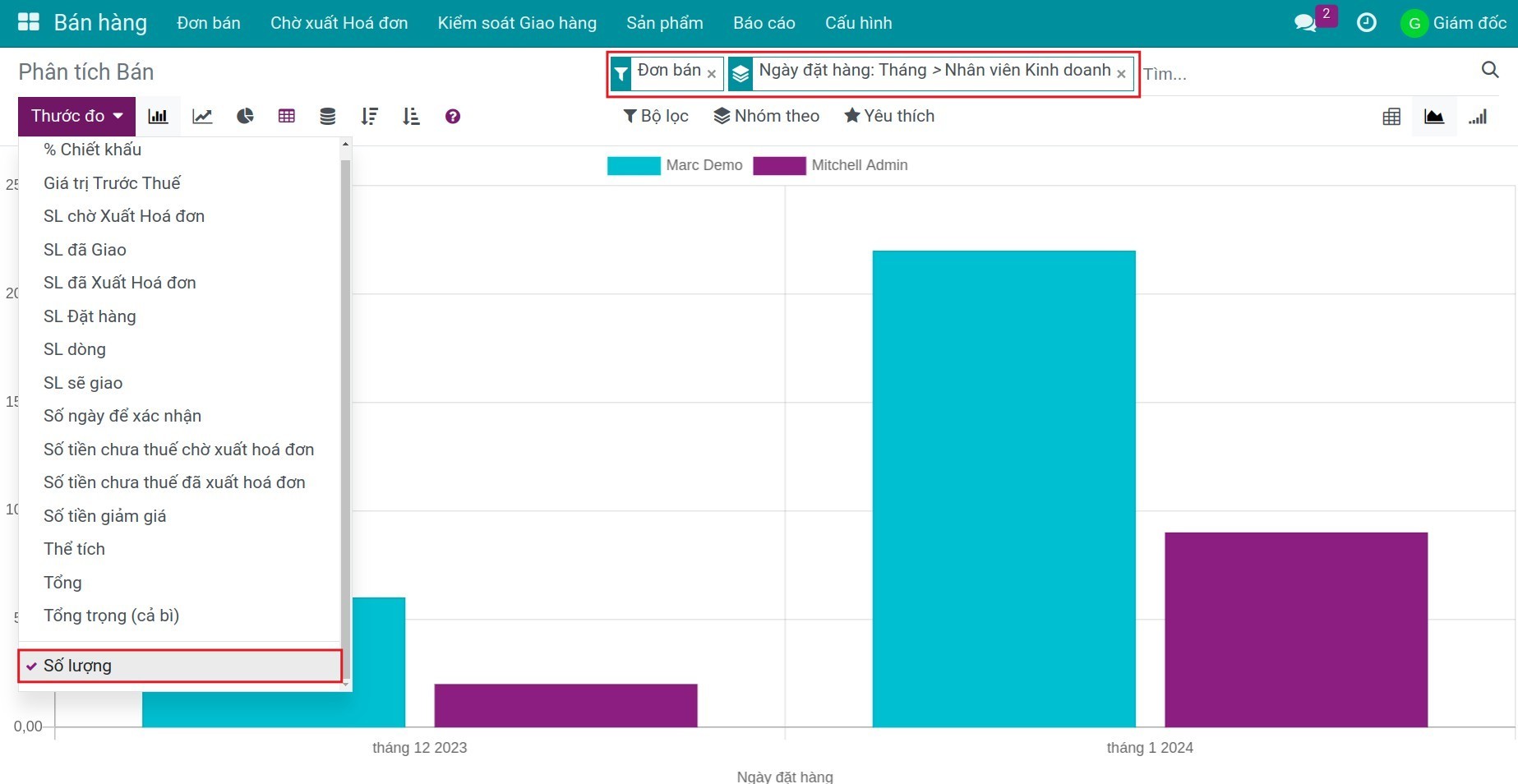Open the Nhóm theo grouping dropdown
The width and height of the screenshot is (1518, 784).
coord(766,117)
